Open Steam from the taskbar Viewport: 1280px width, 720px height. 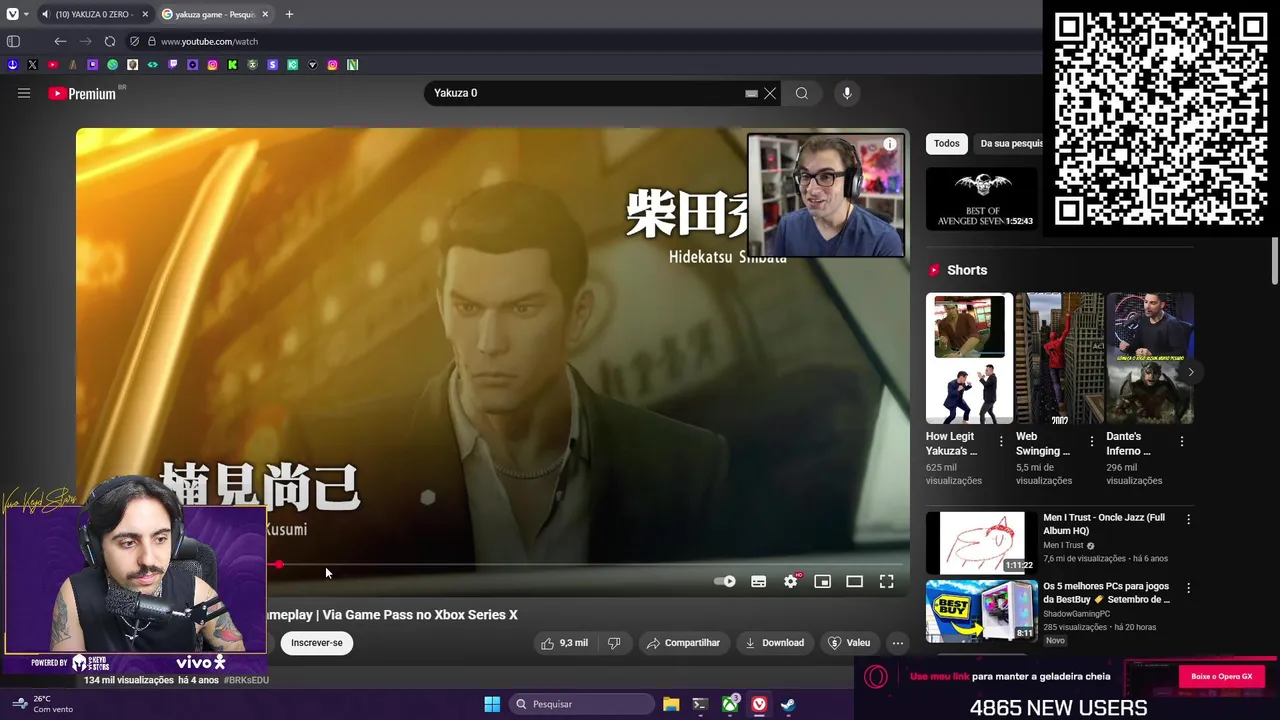click(788, 704)
